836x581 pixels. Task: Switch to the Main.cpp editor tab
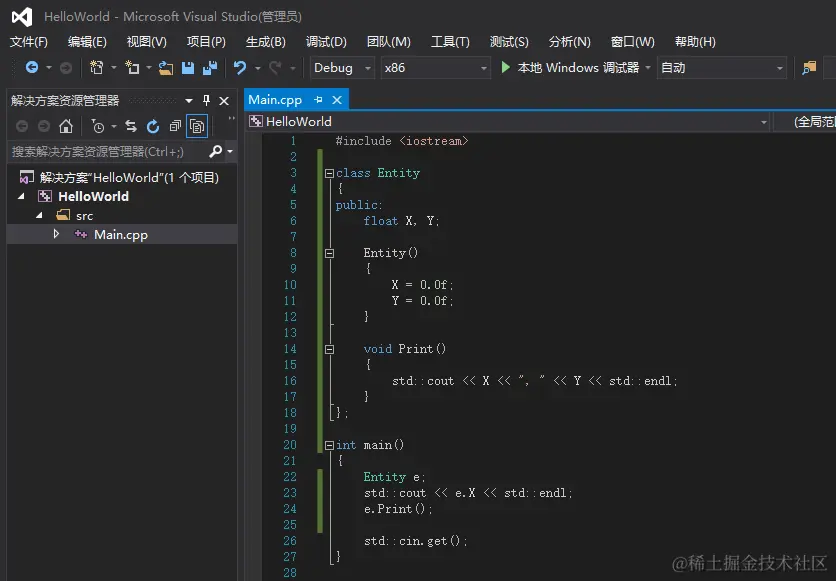click(275, 100)
